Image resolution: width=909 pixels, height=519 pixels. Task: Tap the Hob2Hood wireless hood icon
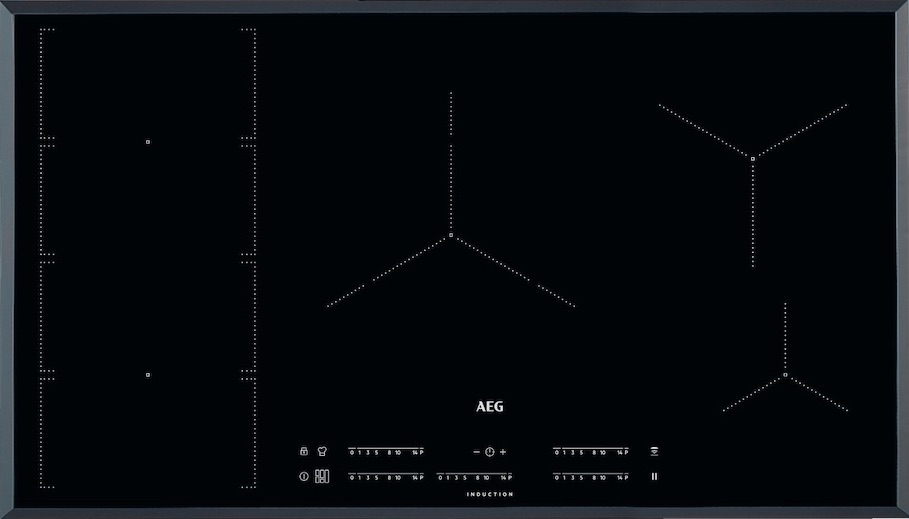click(x=655, y=451)
